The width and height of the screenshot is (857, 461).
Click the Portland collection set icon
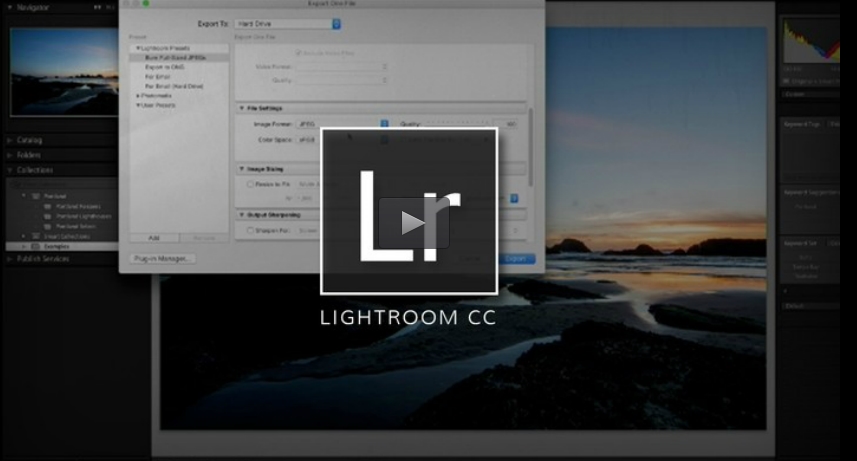point(36,196)
